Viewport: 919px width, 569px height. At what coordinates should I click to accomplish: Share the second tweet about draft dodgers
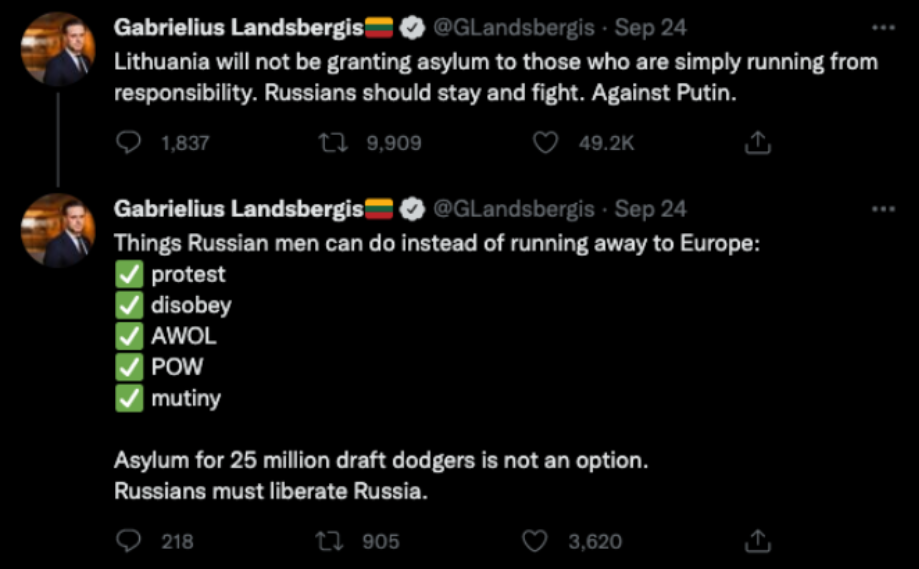759,541
